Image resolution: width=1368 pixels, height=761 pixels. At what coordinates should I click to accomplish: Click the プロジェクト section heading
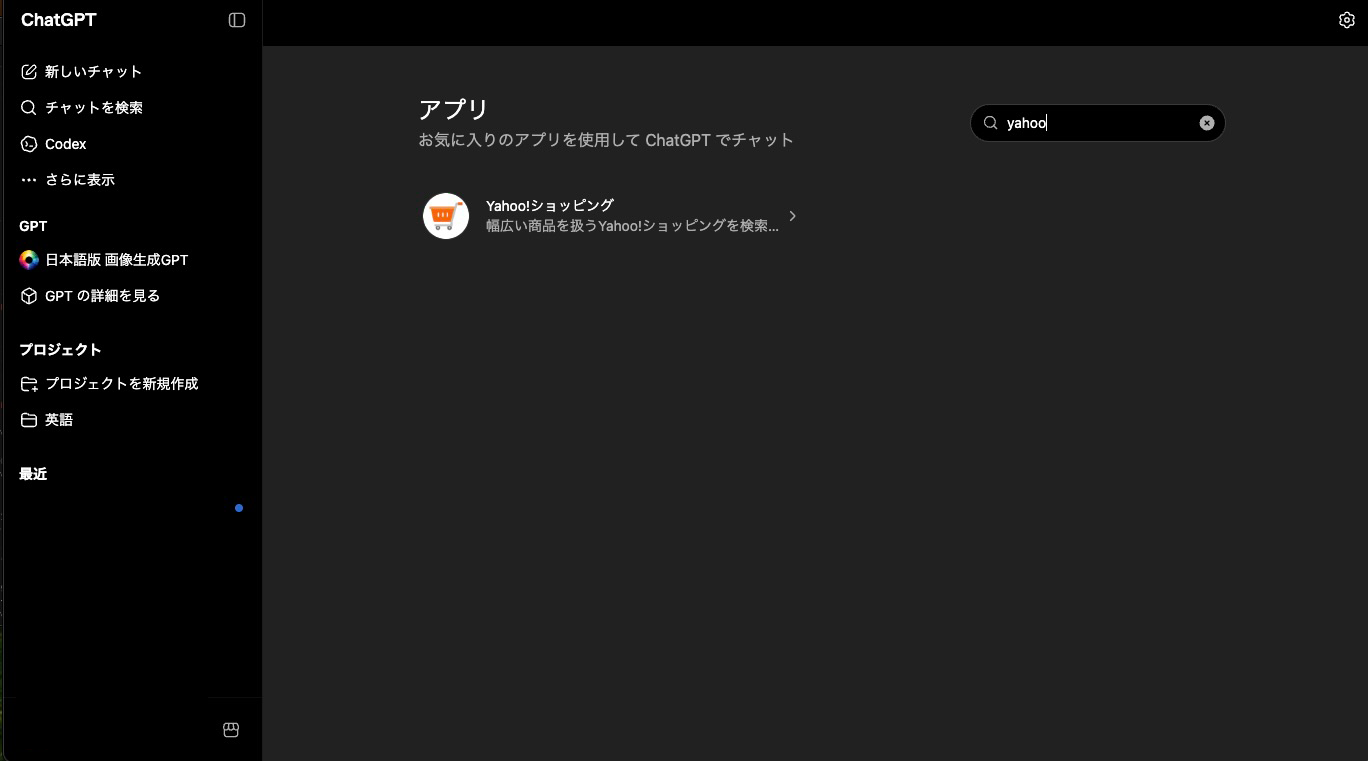(60, 350)
